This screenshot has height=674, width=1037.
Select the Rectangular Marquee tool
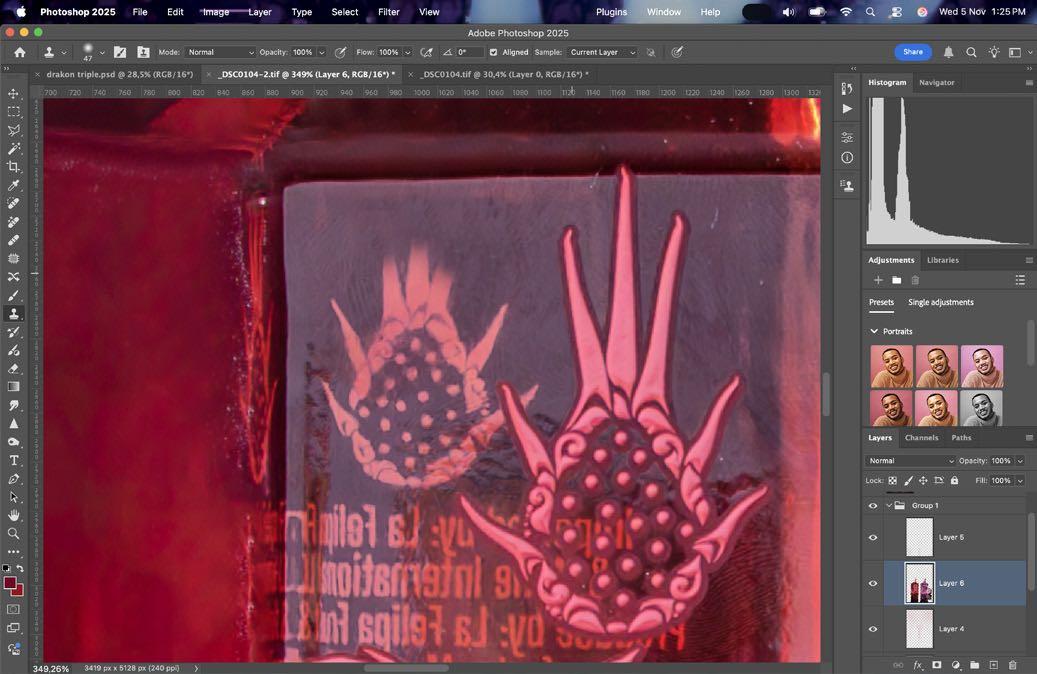click(x=13, y=112)
